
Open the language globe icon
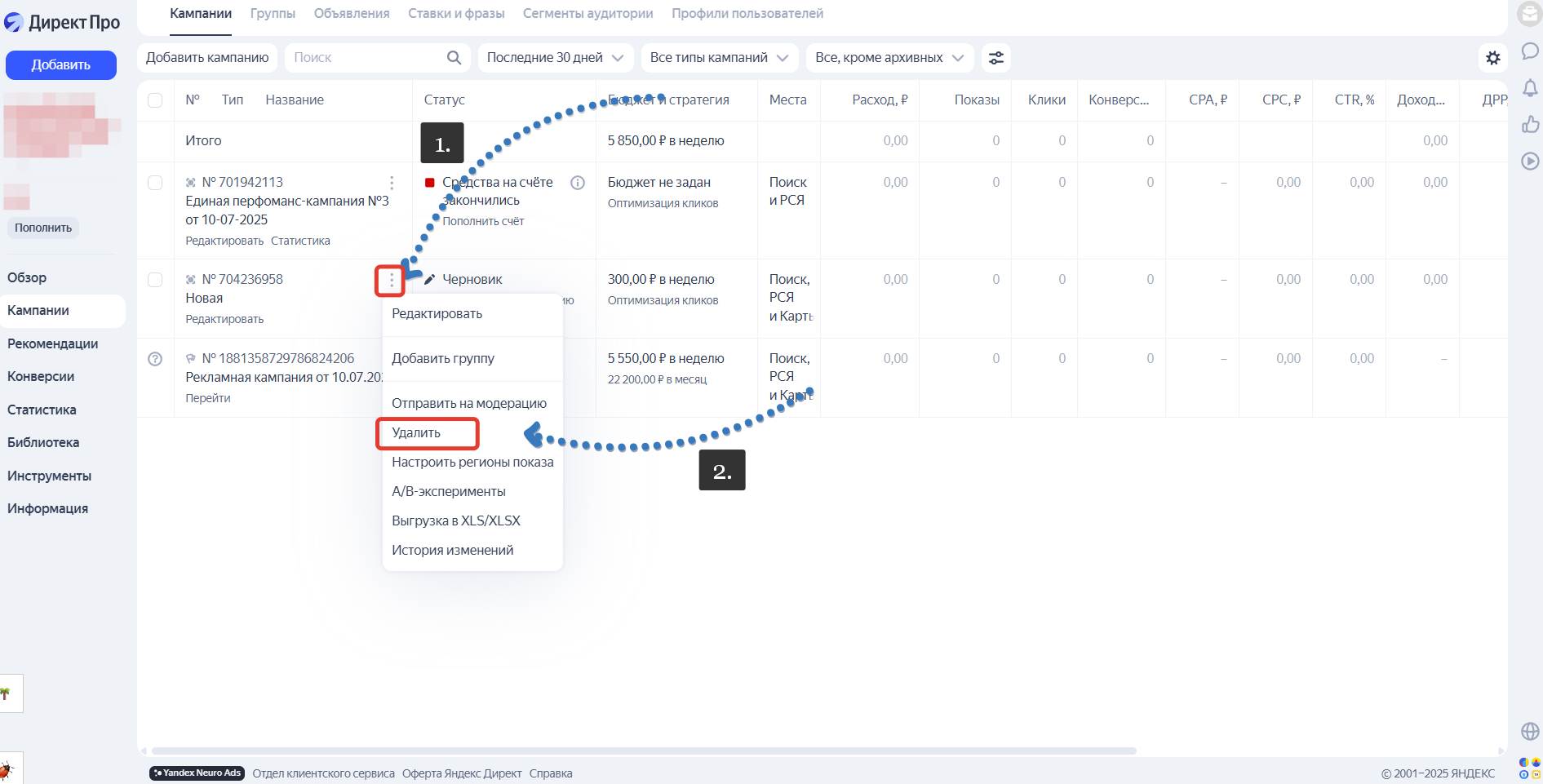1530,731
